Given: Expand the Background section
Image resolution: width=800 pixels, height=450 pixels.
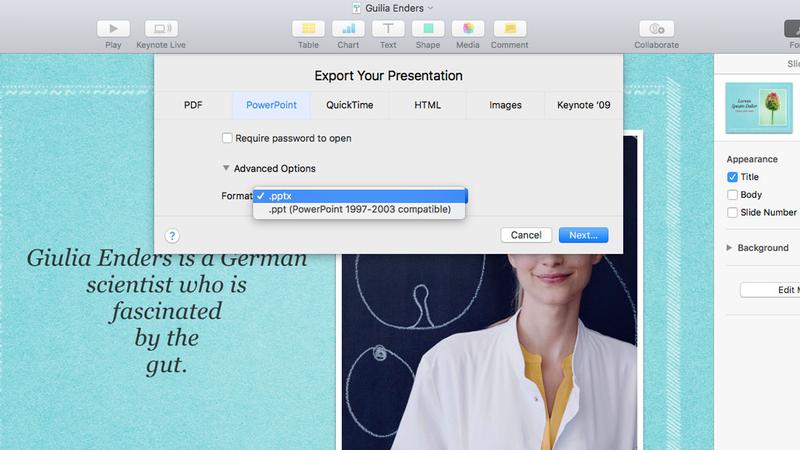Looking at the screenshot, I should [x=729, y=247].
